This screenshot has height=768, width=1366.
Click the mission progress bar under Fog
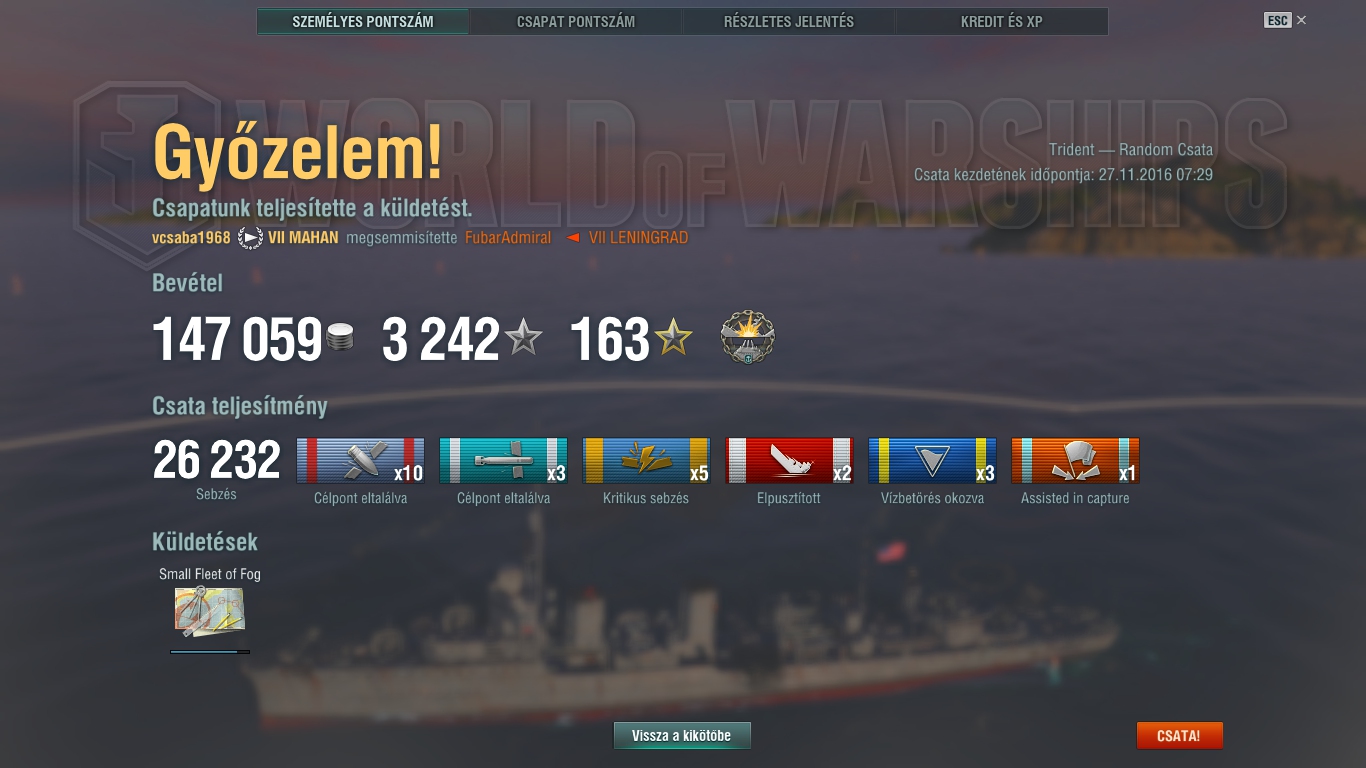pos(210,652)
